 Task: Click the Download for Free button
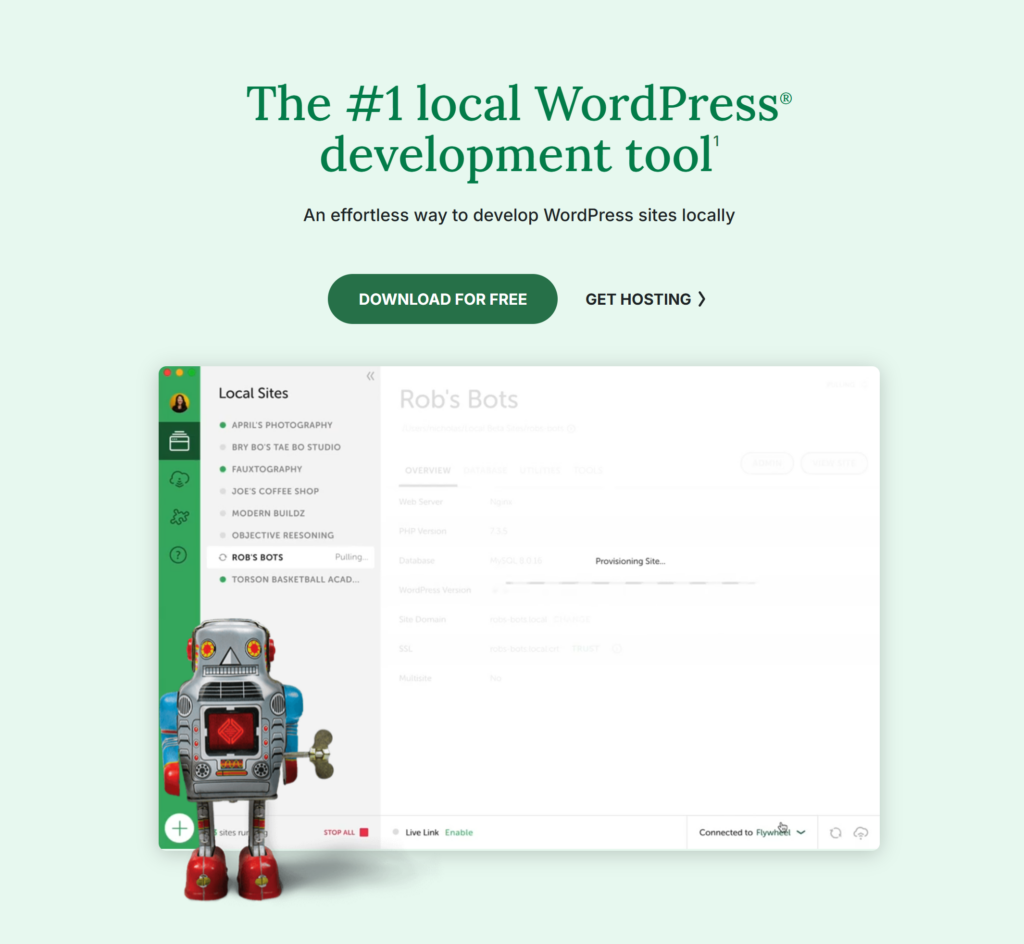(x=442, y=299)
